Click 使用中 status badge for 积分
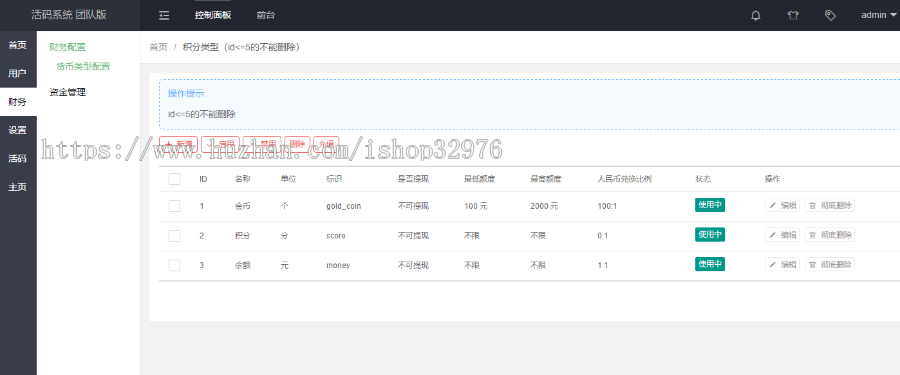Screen dimensions: 900x375 click(709, 234)
